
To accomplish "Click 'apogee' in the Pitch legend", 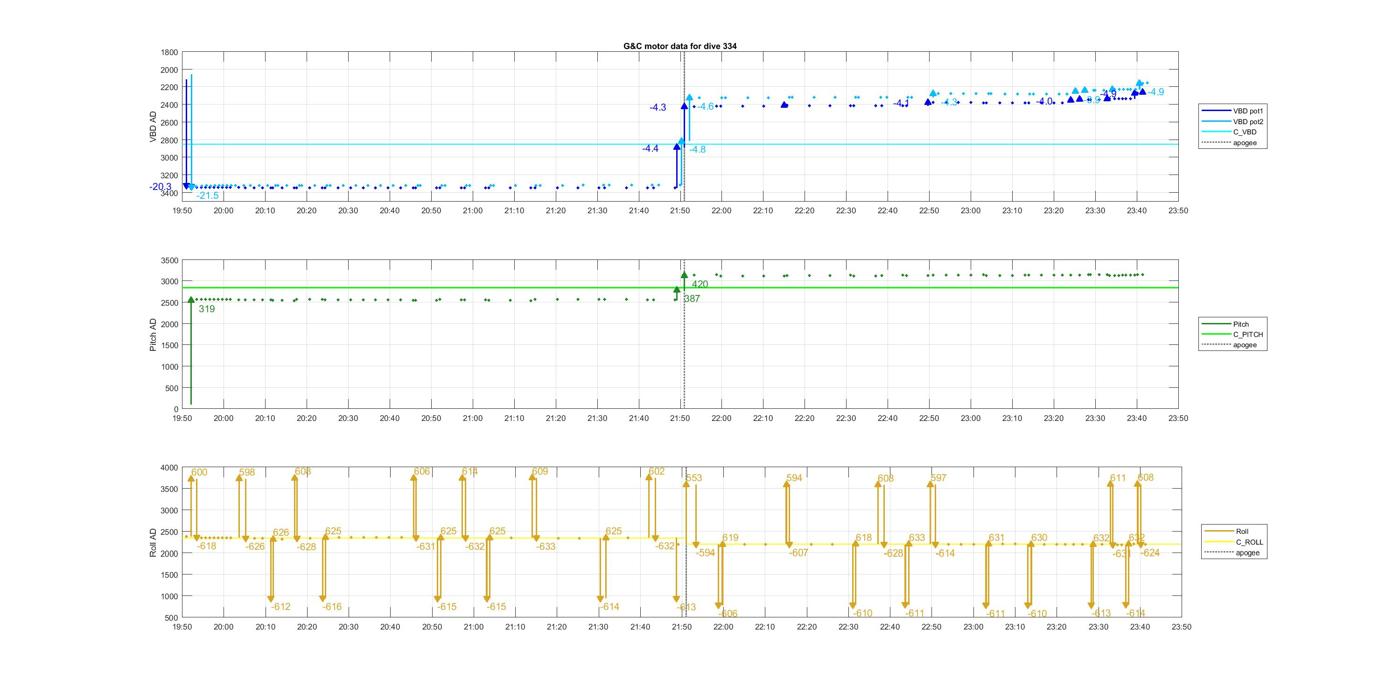I will pyautogui.click(x=1244, y=345).
